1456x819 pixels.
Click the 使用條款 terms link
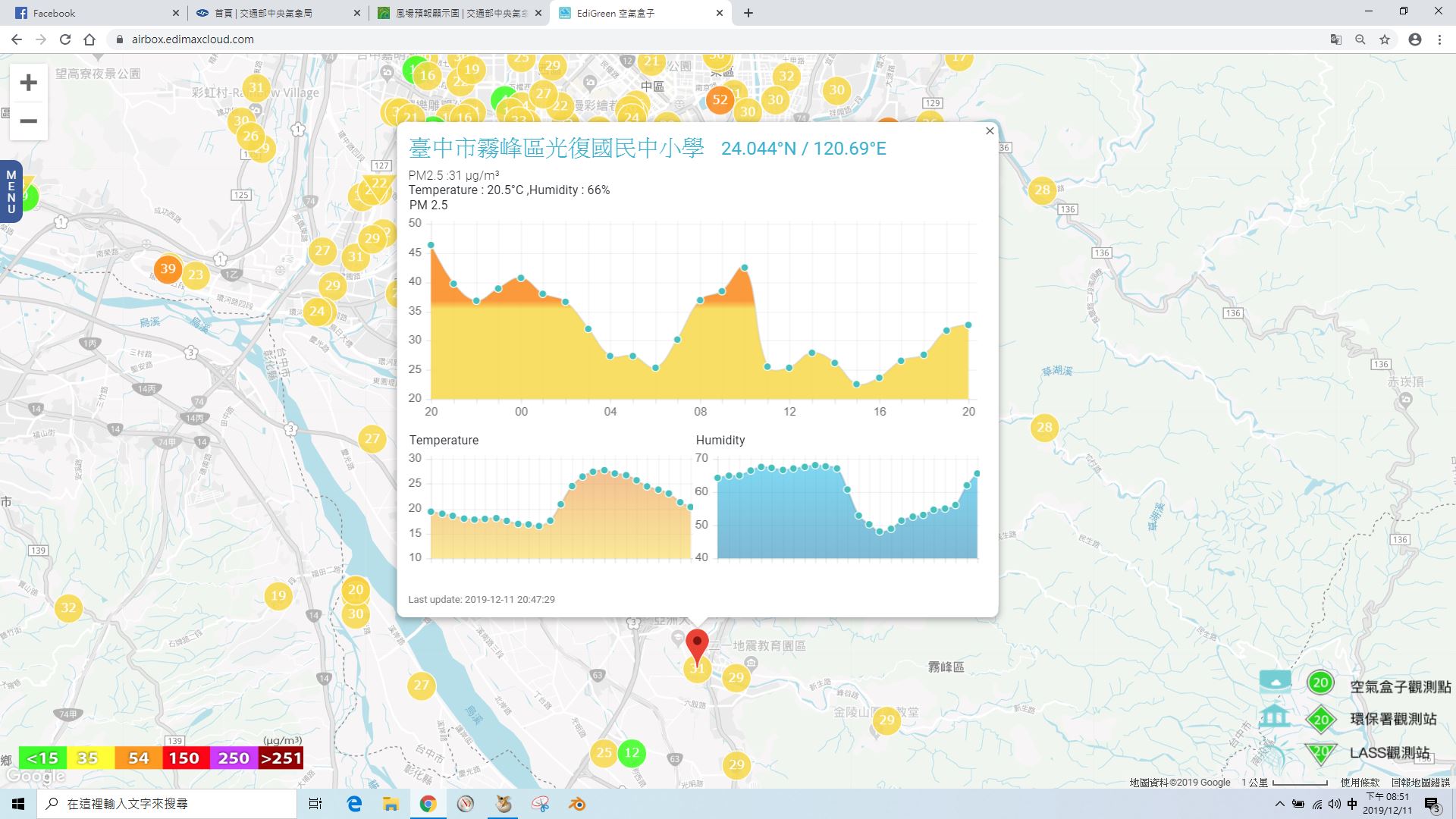1360,783
